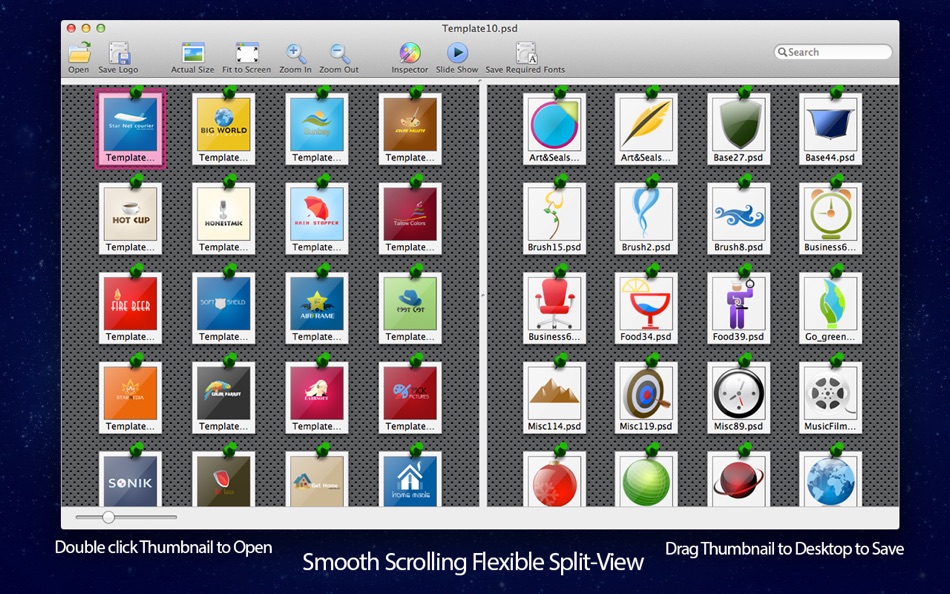Click the Misc114.psd file name label

[554, 427]
